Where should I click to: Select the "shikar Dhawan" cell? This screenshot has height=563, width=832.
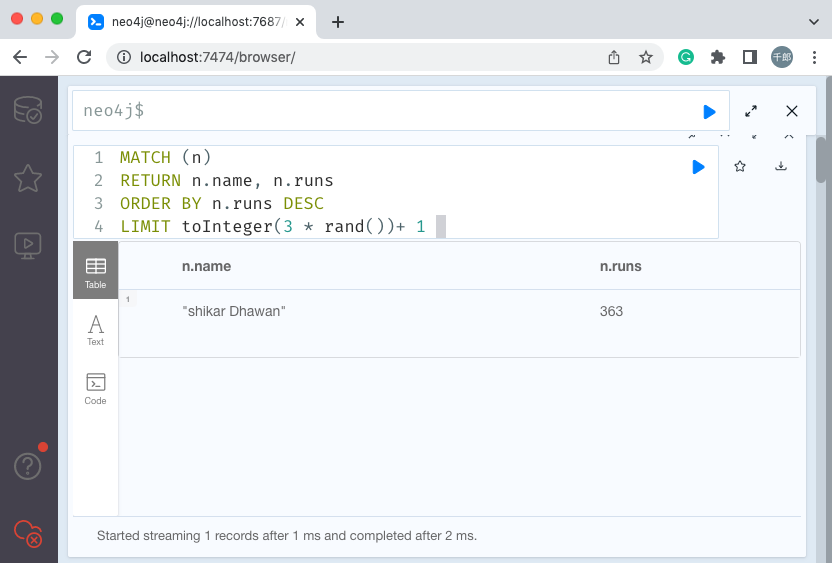coord(233,311)
